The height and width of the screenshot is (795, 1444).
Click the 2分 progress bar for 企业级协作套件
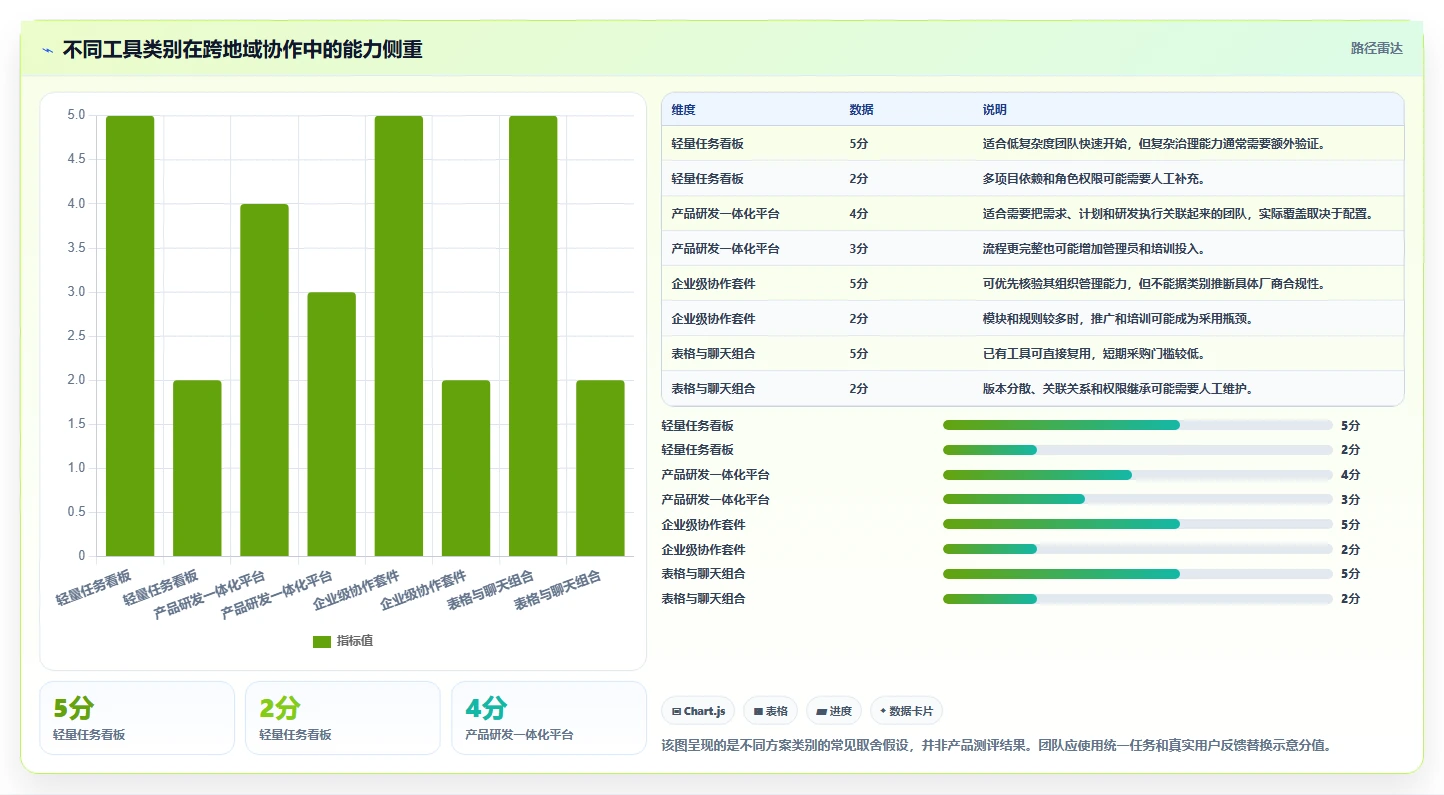pos(1138,549)
